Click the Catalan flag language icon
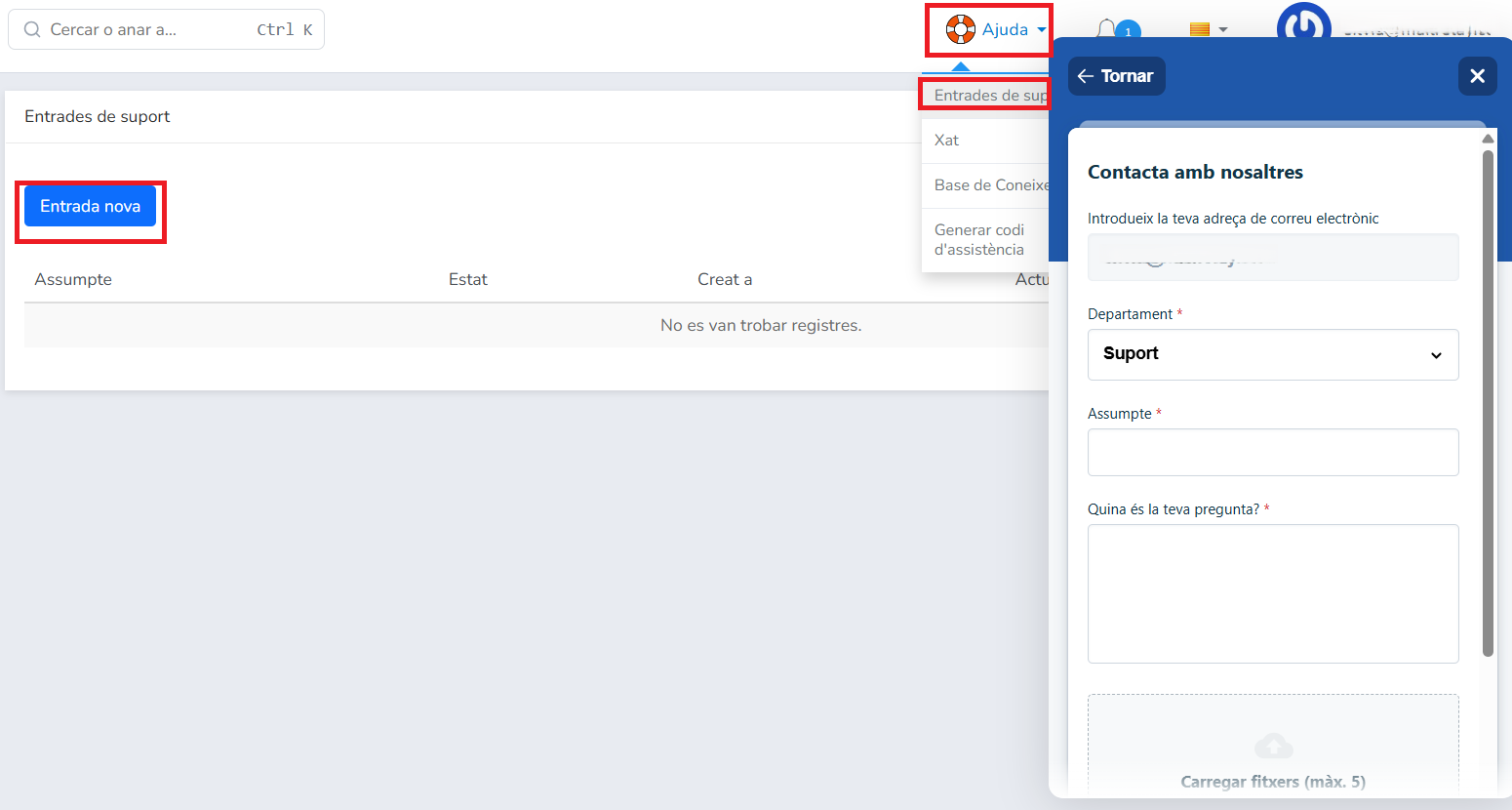 pos(1200,30)
